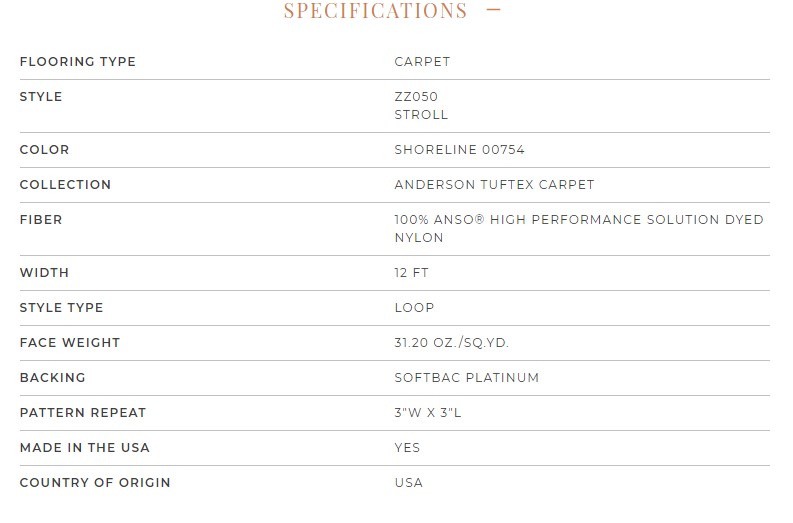Viewport: 793px width, 523px height.
Task: Collapse the Specifications section minus icon
Action: (493, 9)
